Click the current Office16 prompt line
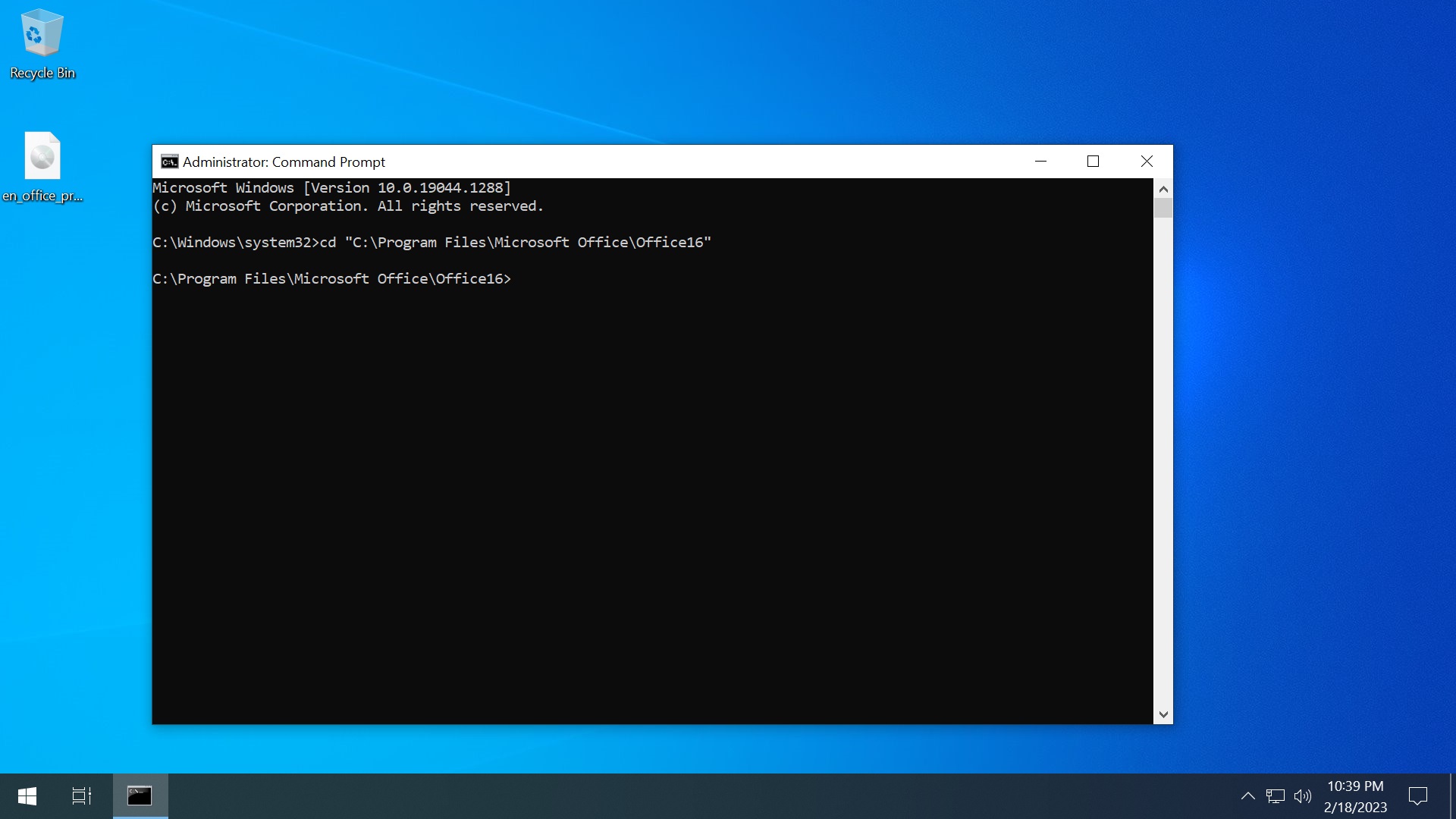The image size is (1456, 819). click(x=331, y=278)
